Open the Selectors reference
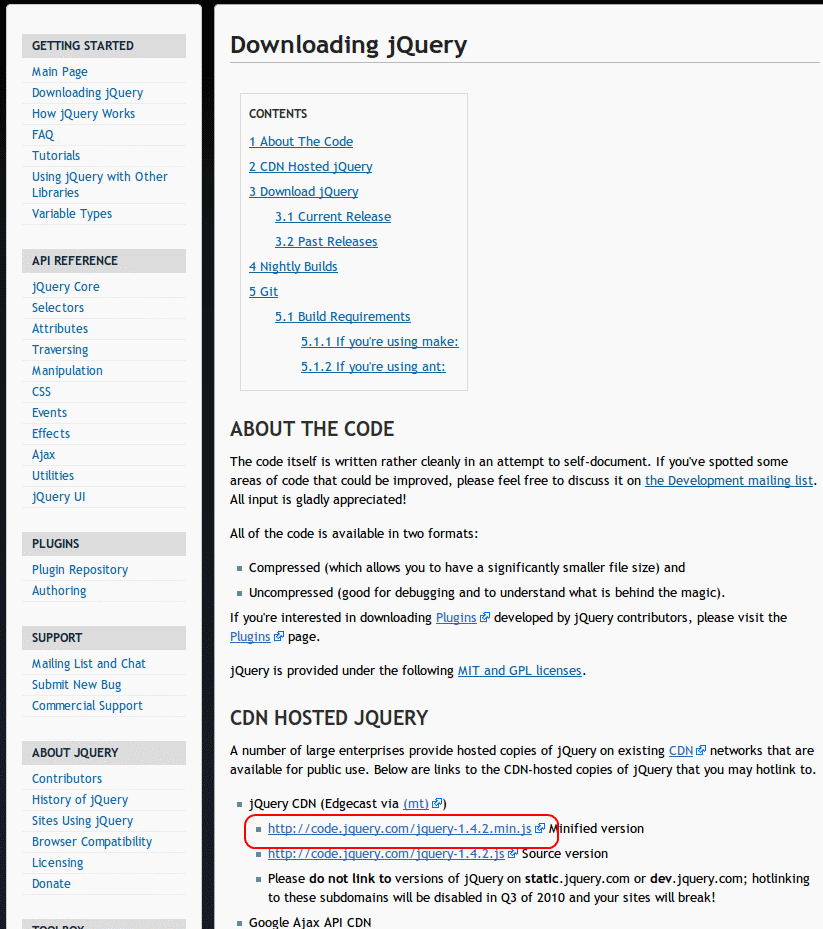 pyautogui.click(x=57, y=307)
